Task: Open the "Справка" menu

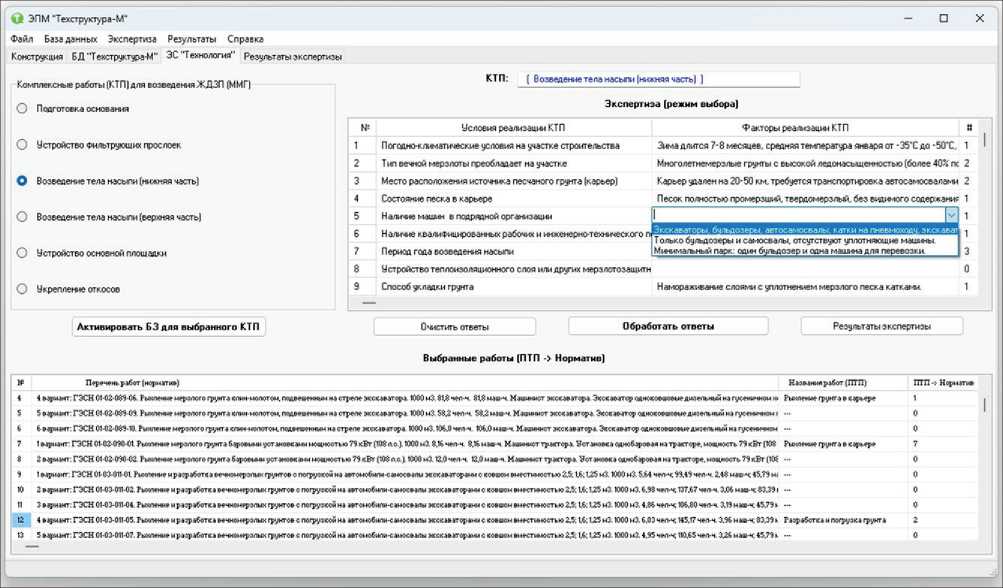Action: tap(245, 39)
